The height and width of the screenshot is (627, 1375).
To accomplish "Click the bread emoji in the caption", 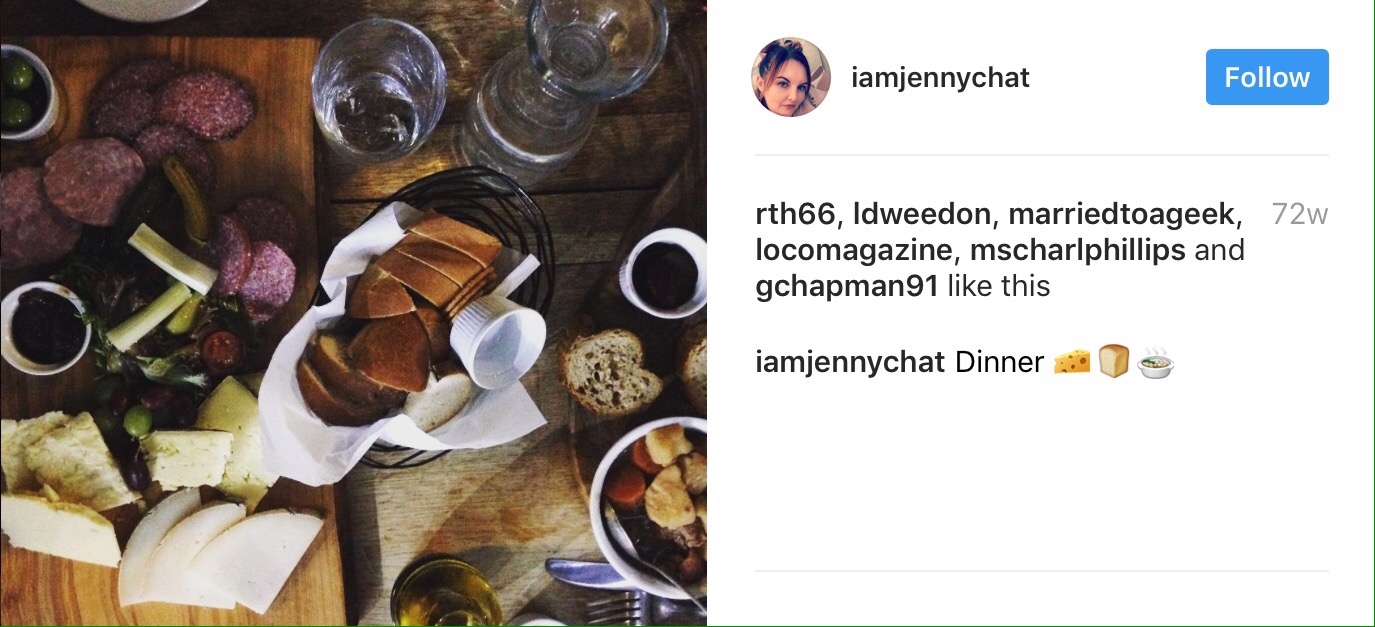I will pyautogui.click(x=1113, y=361).
